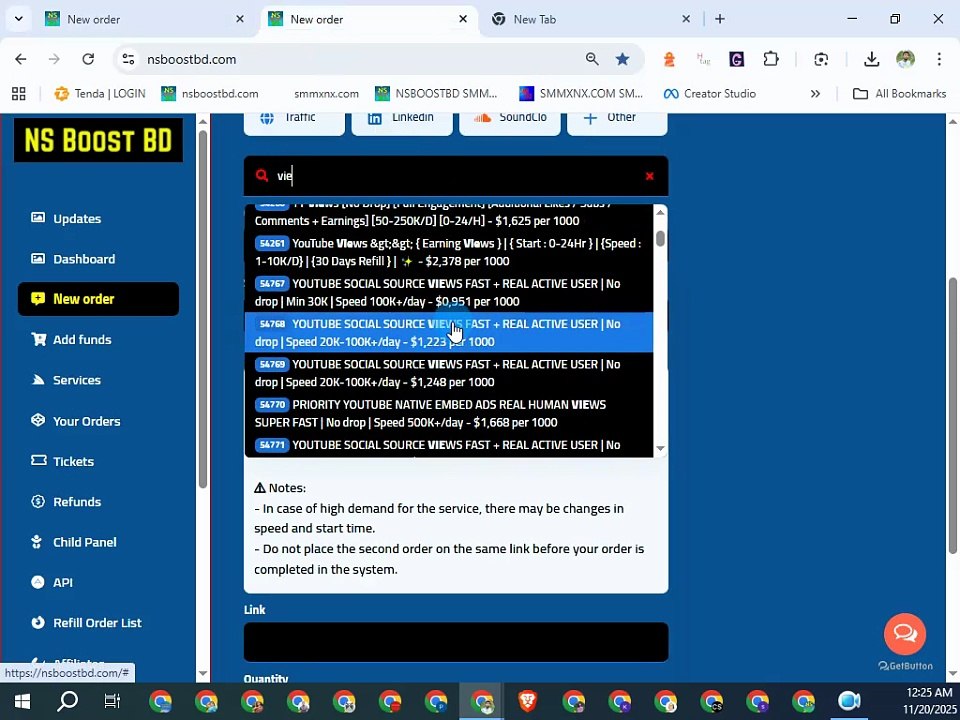The width and height of the screenshot is (960, 720).
Task: Open the Brave browser taskbar icon
Action: click(528, 701)
